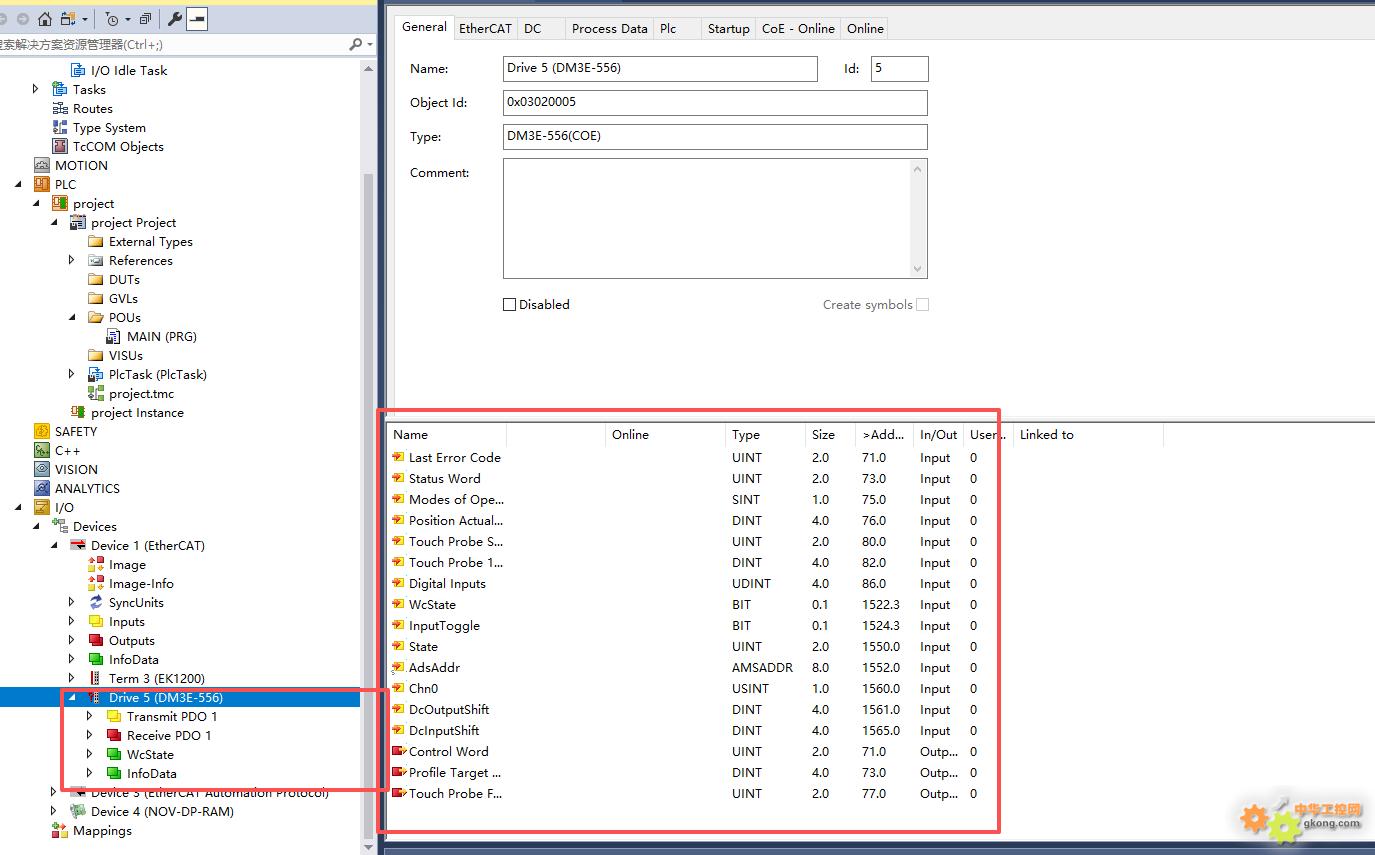1375x855 pixels.
Task: Click the Home icon in Solution Explorer toolbar
Action: (45, 19)
